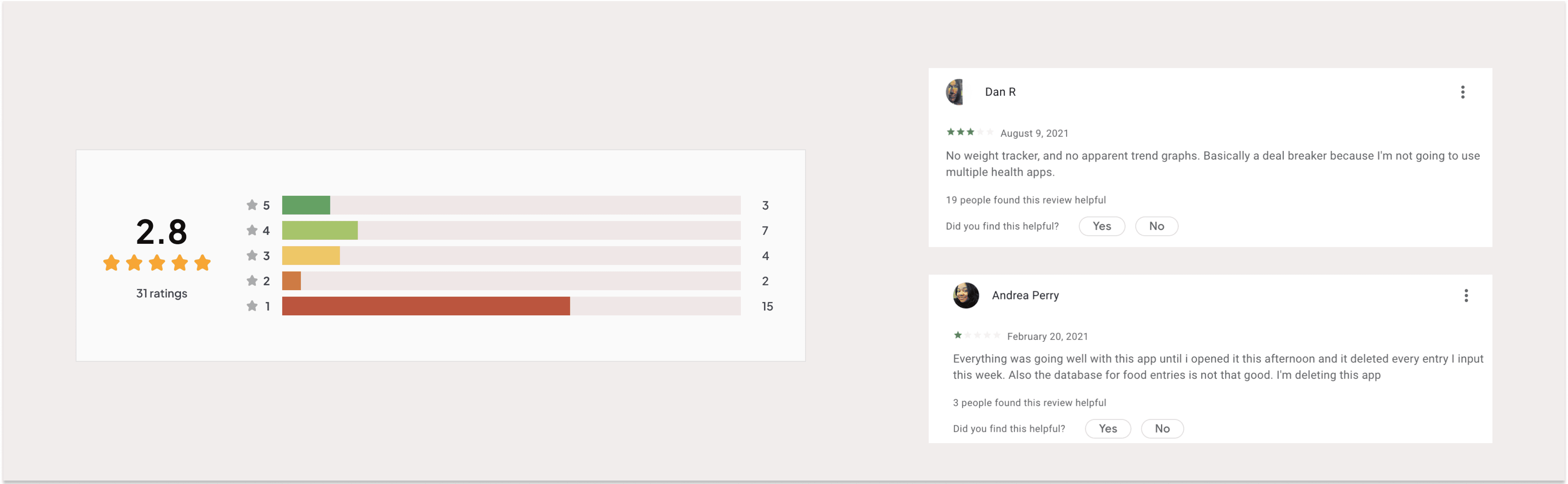Screen dimensions: 1568x484
Task: Mark Dan R's review as helpful with Yes
Action: pos(1101,226)
